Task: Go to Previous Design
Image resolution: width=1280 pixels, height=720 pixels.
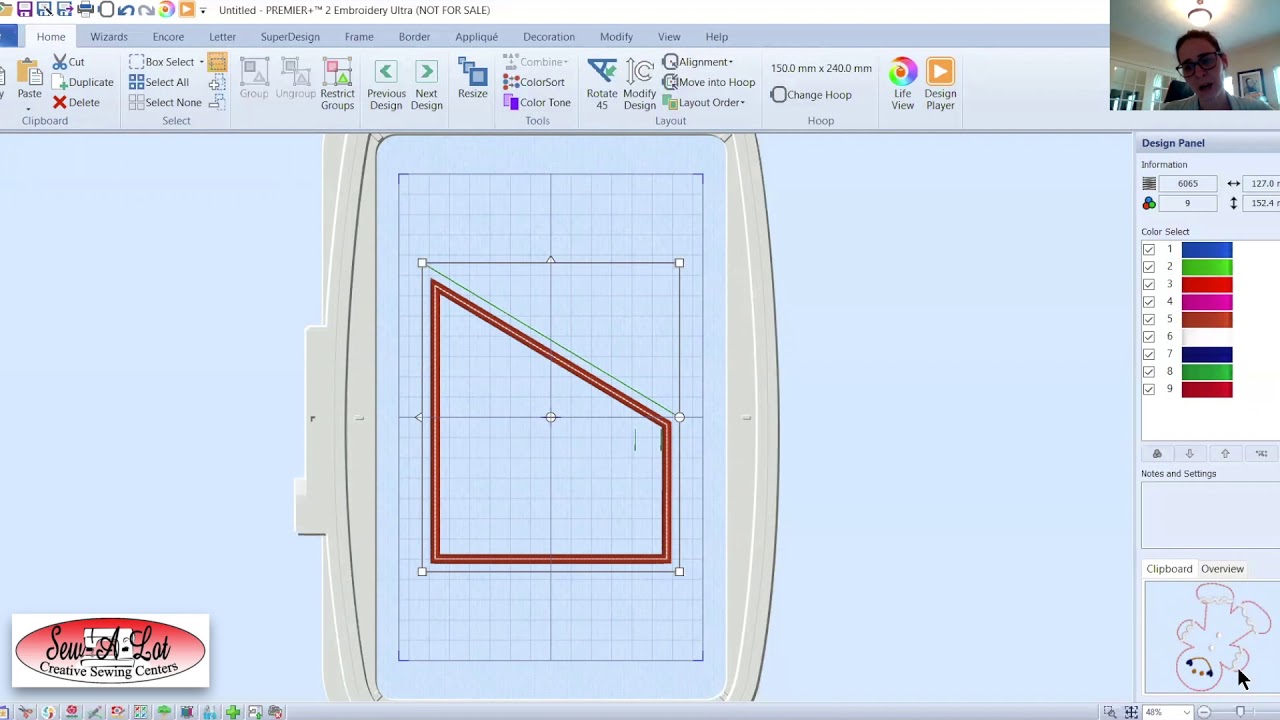Action: (x=386, y=85)
